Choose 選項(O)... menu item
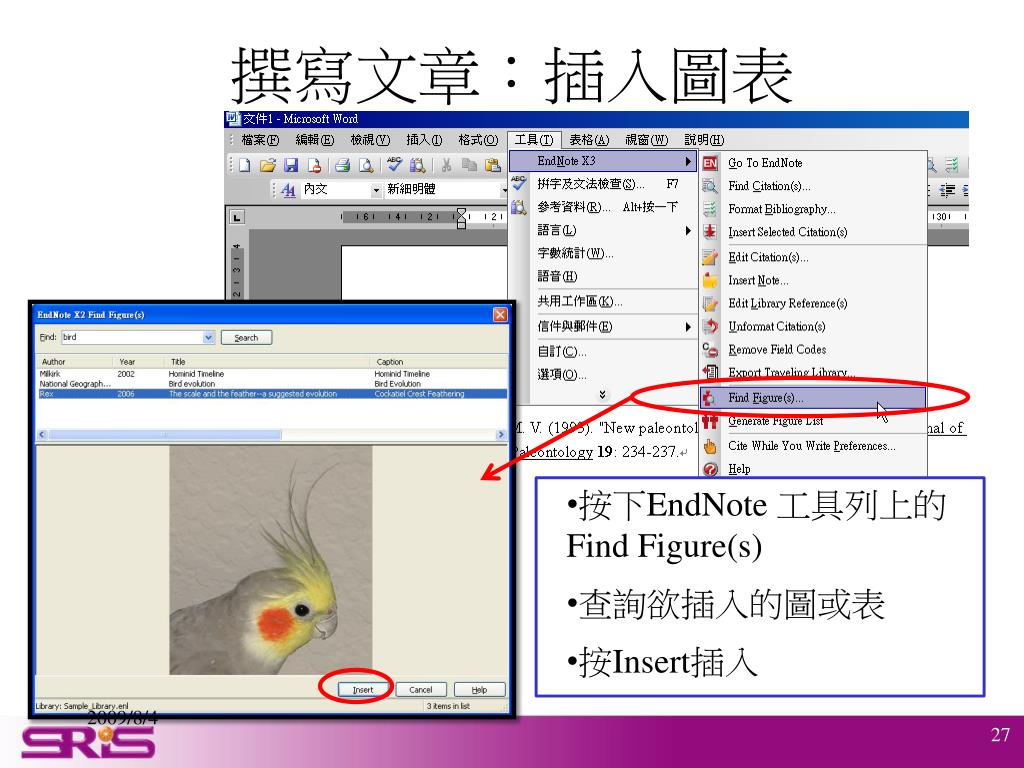This screenshot has width=1024, height=768. tap(603, 375)
